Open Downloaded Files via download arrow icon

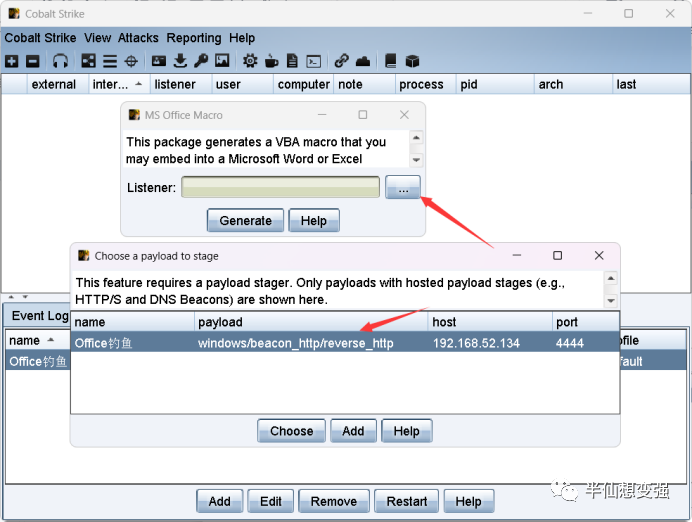(180, 61)
